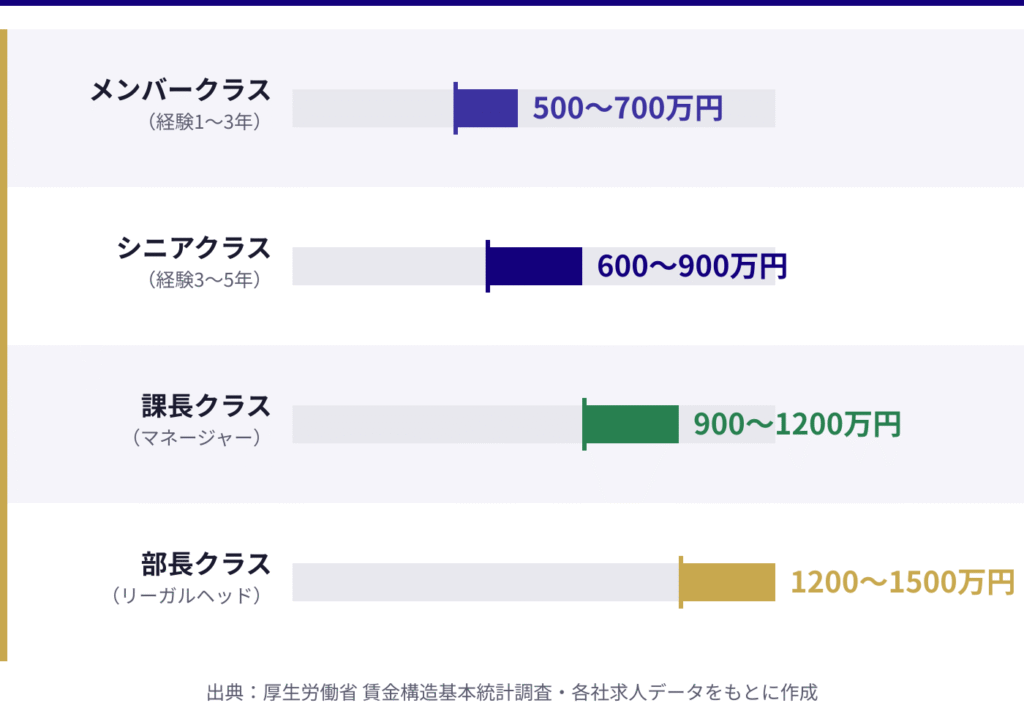Click the dark navy シニアクラス salary bar

coord(535,266)
